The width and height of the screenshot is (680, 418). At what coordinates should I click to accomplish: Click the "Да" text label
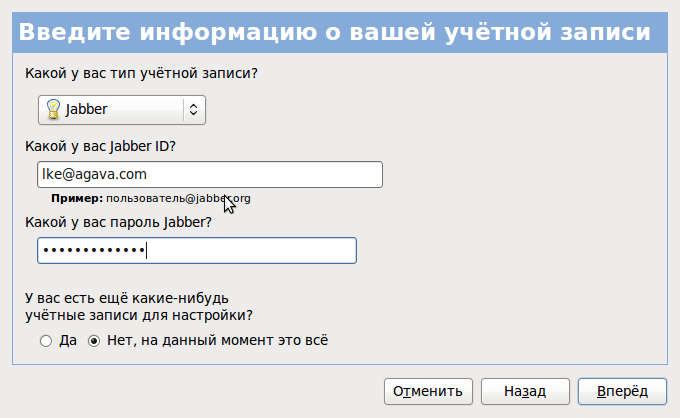pyautogui.click(x=68, y=341)
